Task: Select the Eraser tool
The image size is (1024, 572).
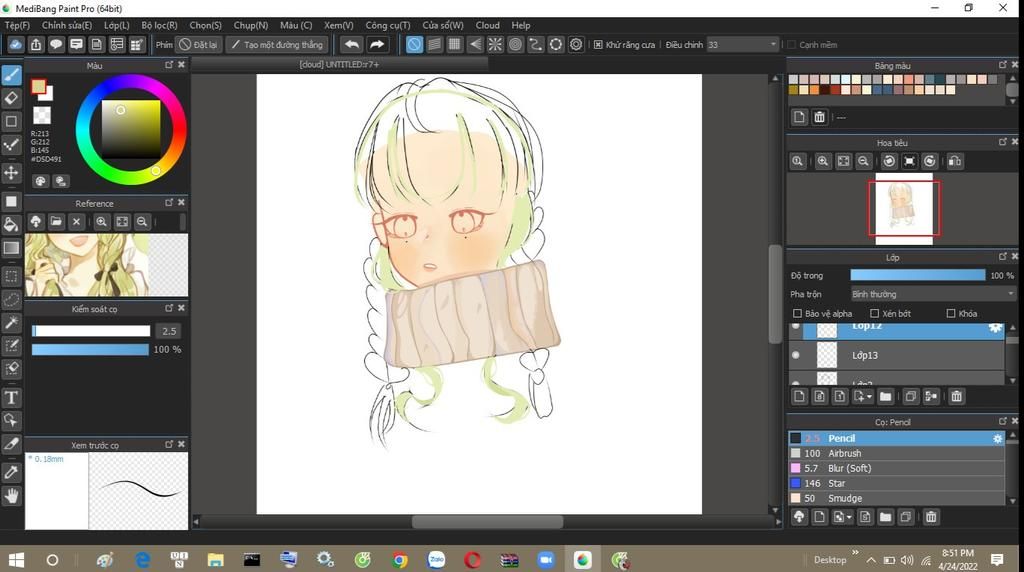Action: (11, 99)
